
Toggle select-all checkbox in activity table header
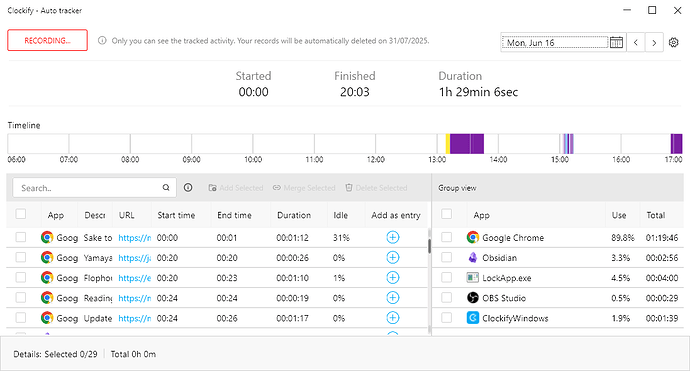[21, 214]
